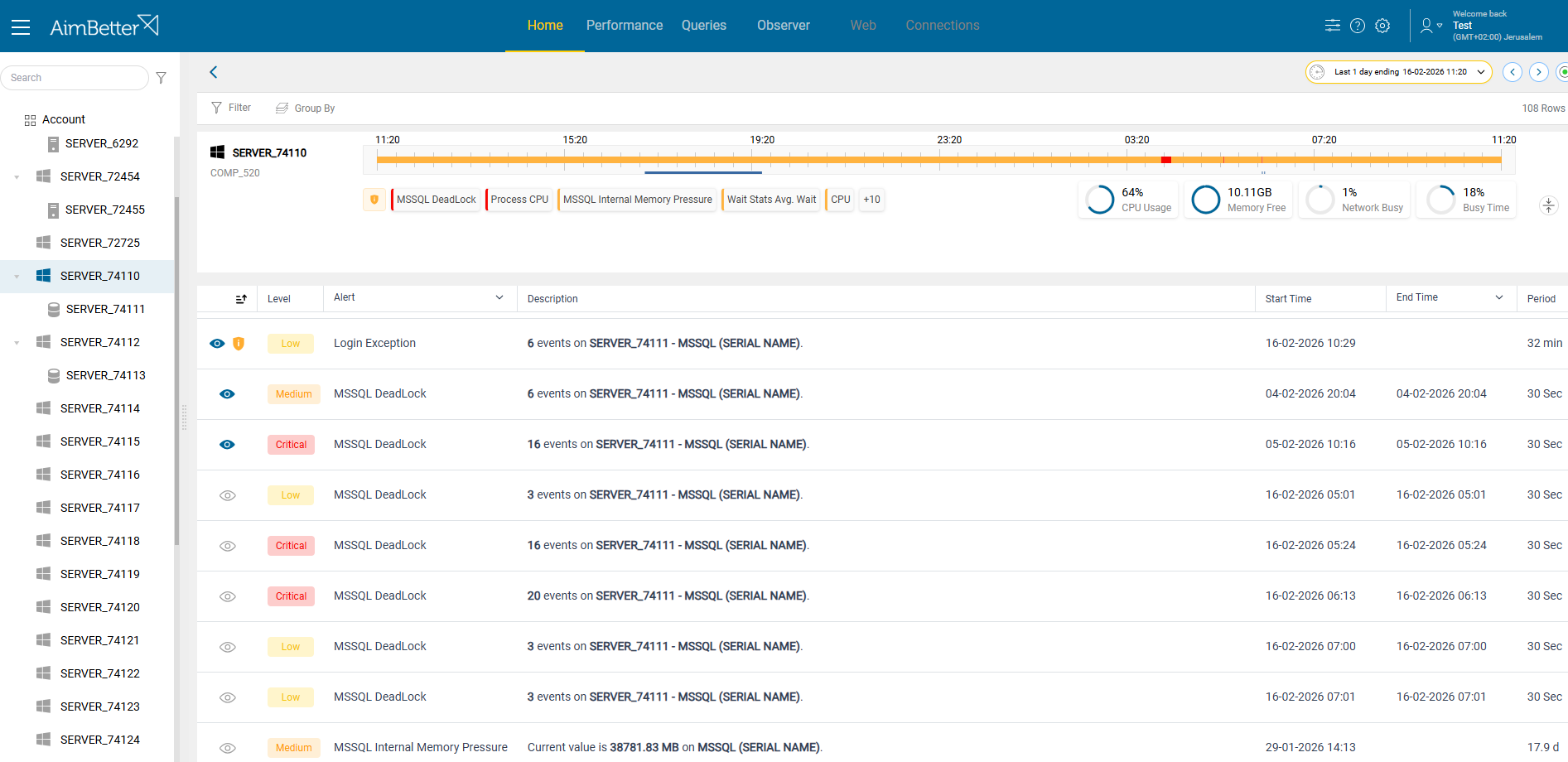Click the red marker on the timeline
Viewport: 1568px width, 762px height.
[1165, 160]
